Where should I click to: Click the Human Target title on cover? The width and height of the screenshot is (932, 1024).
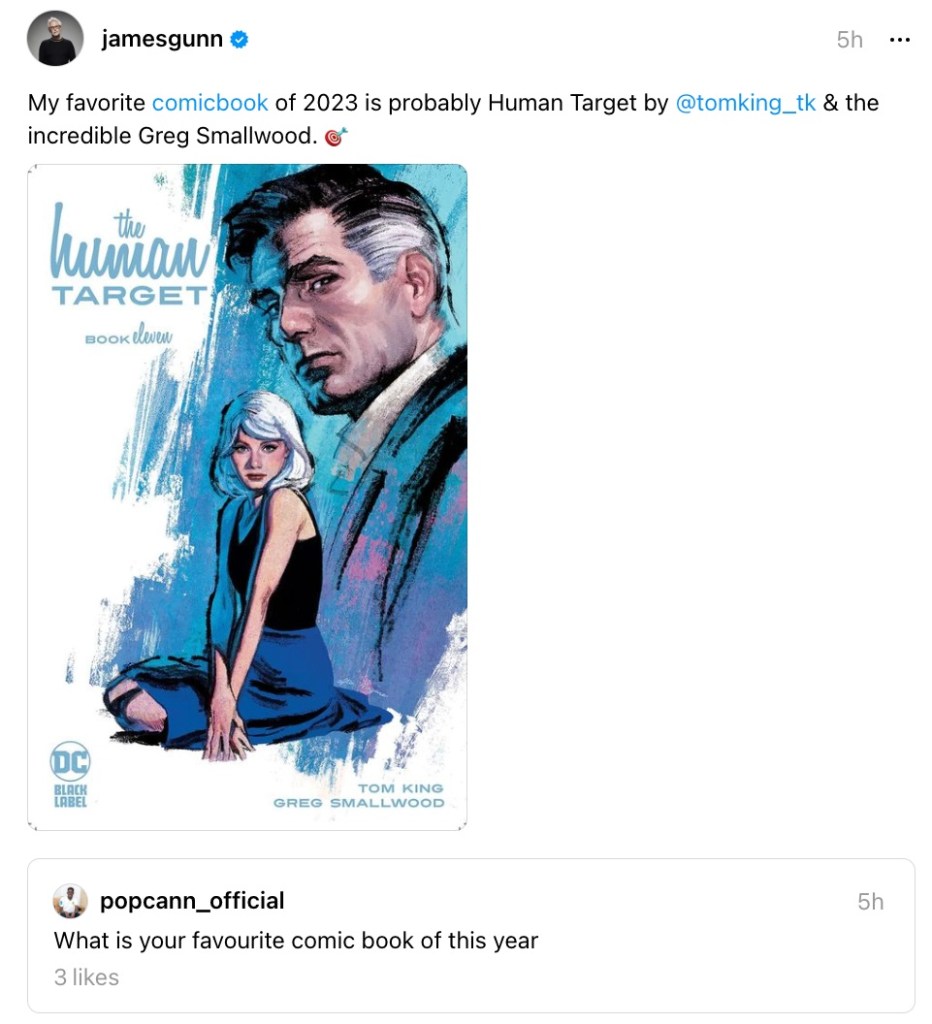(131, 255)
